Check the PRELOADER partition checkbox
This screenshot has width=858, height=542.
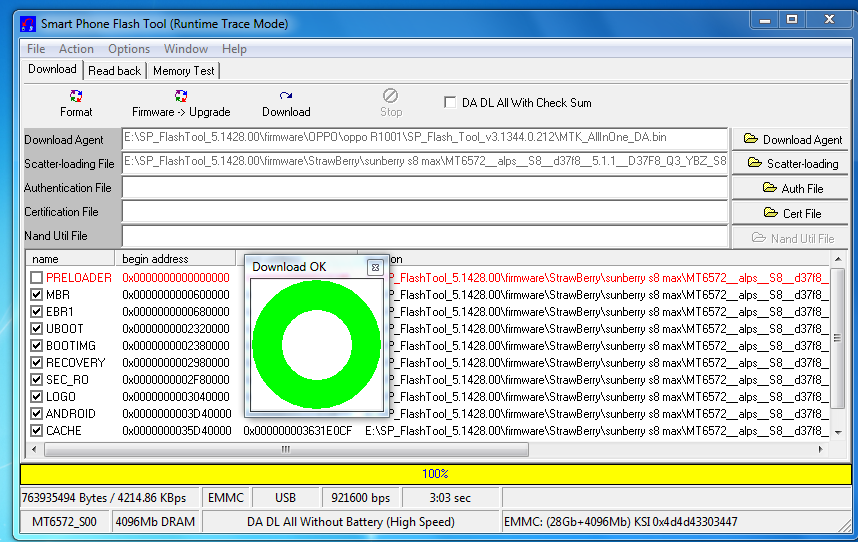36,278
